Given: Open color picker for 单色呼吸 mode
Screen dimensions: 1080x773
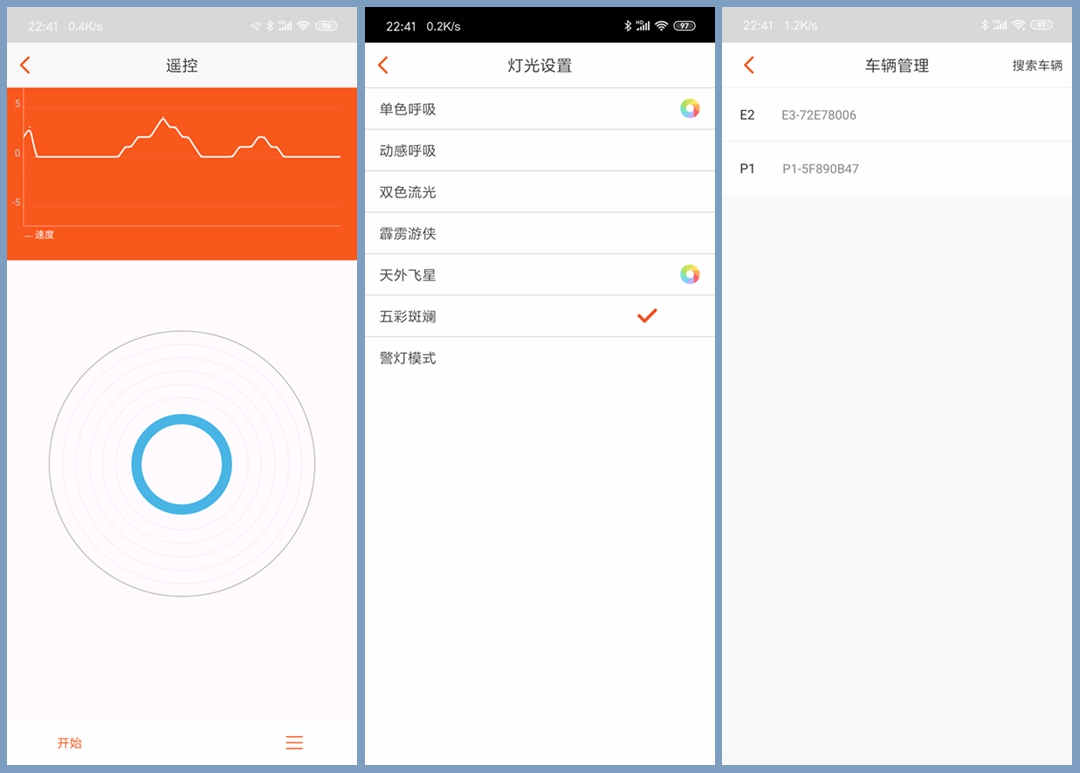Looking at the screenshot, I should [690, 108].
